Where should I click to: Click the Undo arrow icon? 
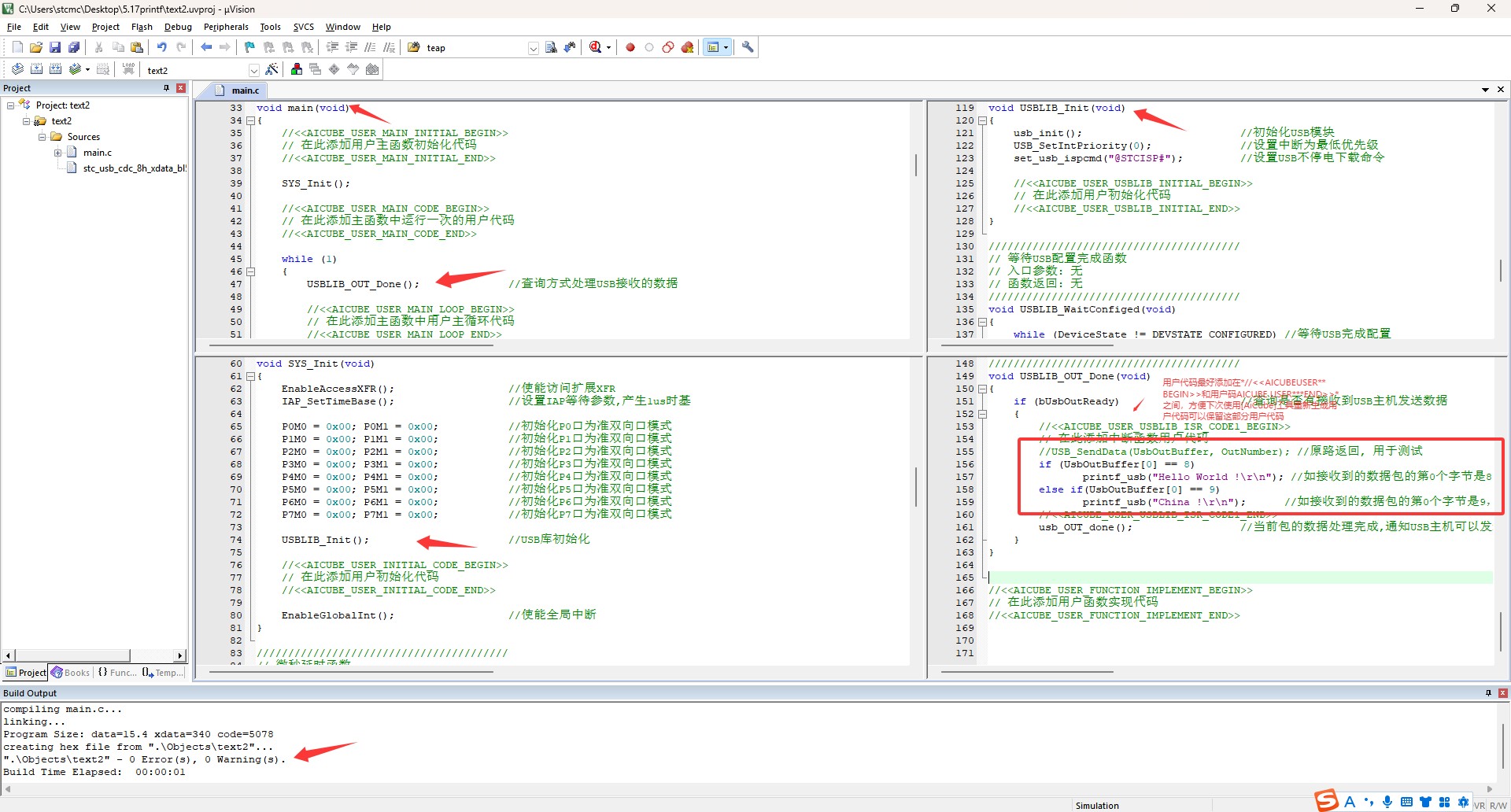pos(162,47)
